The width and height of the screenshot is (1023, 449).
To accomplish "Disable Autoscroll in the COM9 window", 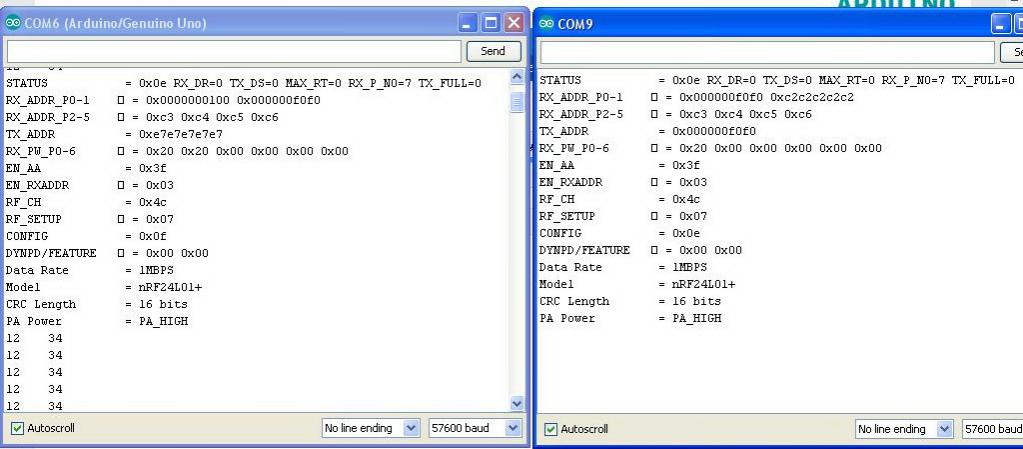I will 548,429.
